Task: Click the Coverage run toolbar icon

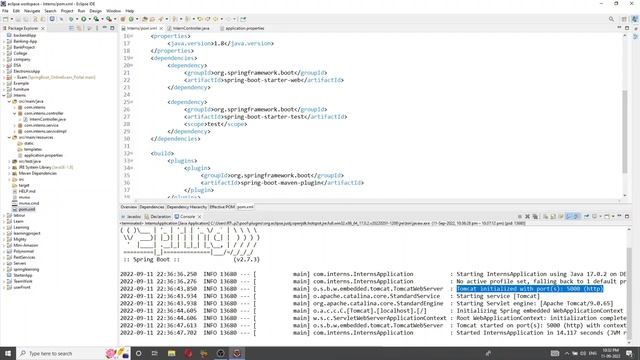Action: [96, 19]
